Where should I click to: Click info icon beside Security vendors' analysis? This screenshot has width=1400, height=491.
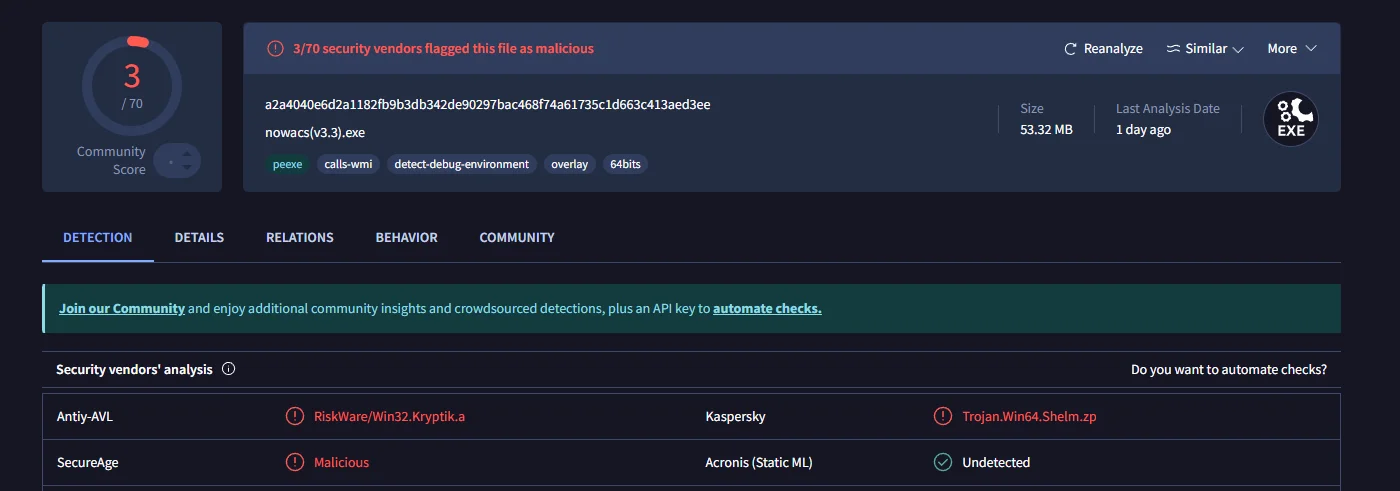click(x=228, y=369)
